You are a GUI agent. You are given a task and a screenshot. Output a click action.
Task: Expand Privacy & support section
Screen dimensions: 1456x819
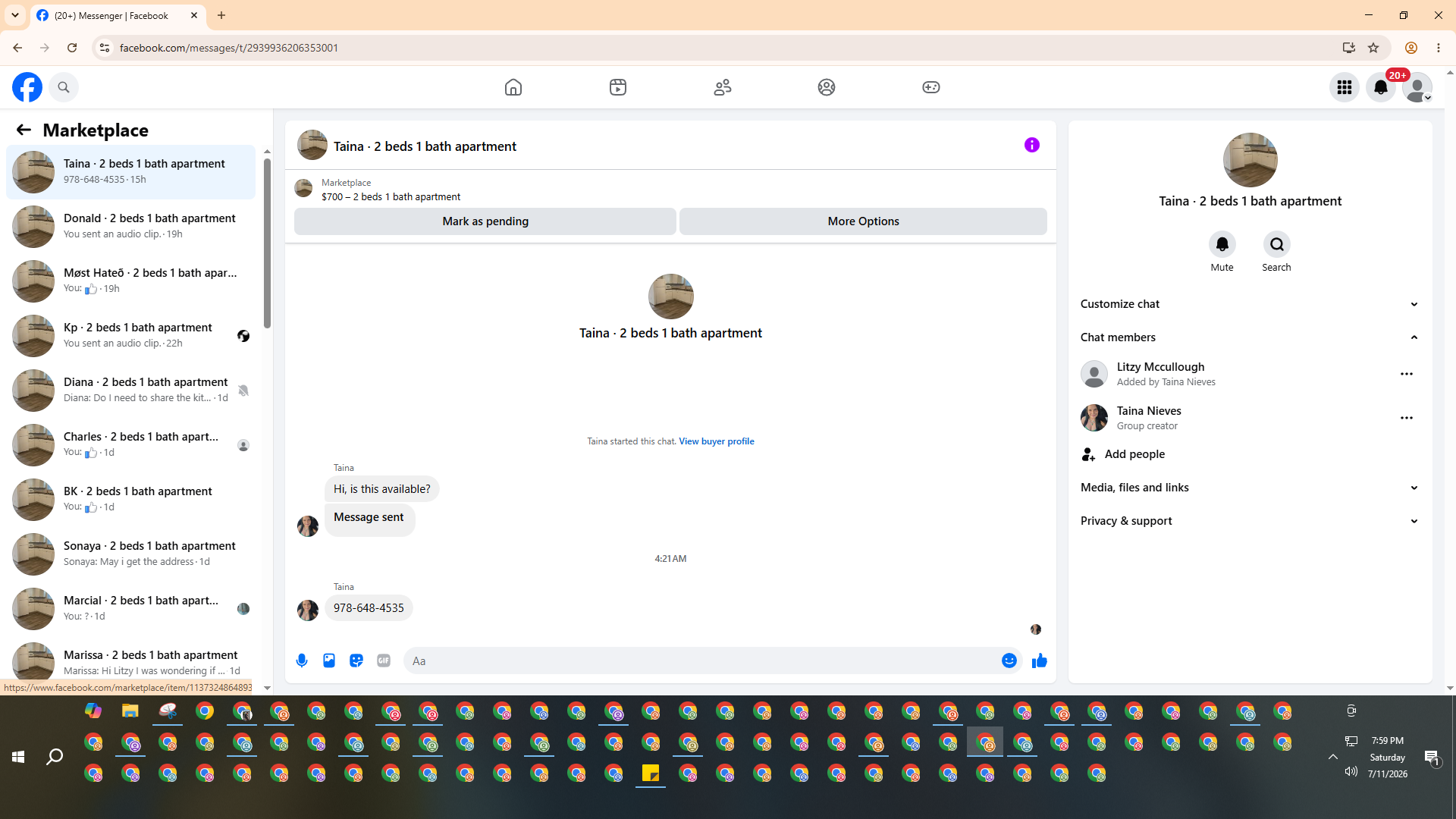pyautogui.click(x=1250, y=521)
